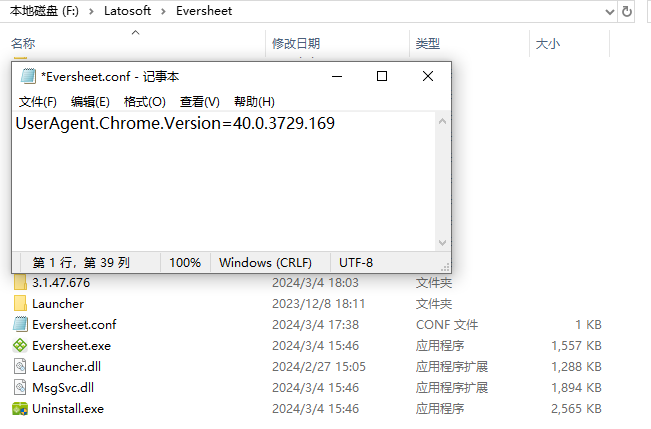The height and width of the screenshot is (429, 651).
Task: Click the Launcher folder icon
Action: (20, 304)
